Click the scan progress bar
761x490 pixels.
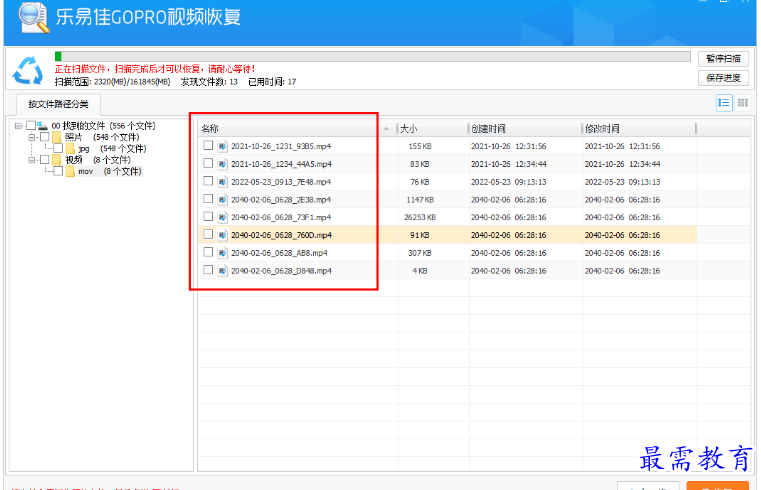coord(372,57)
